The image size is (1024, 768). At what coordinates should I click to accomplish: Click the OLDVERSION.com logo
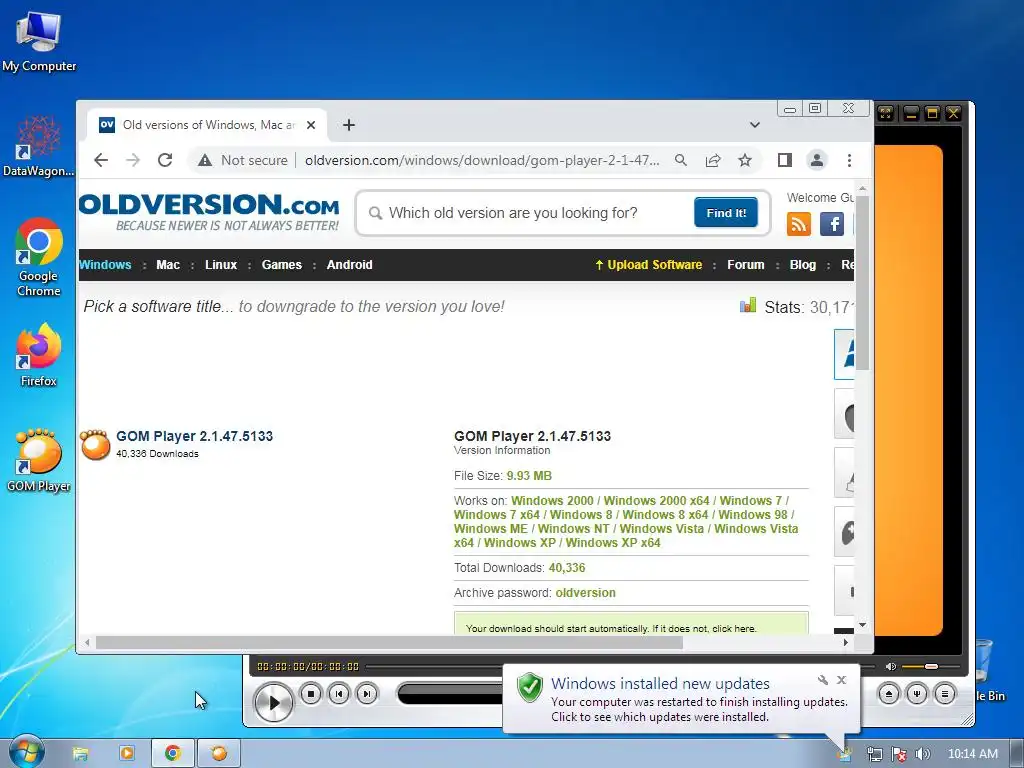[x=209, y=212]
